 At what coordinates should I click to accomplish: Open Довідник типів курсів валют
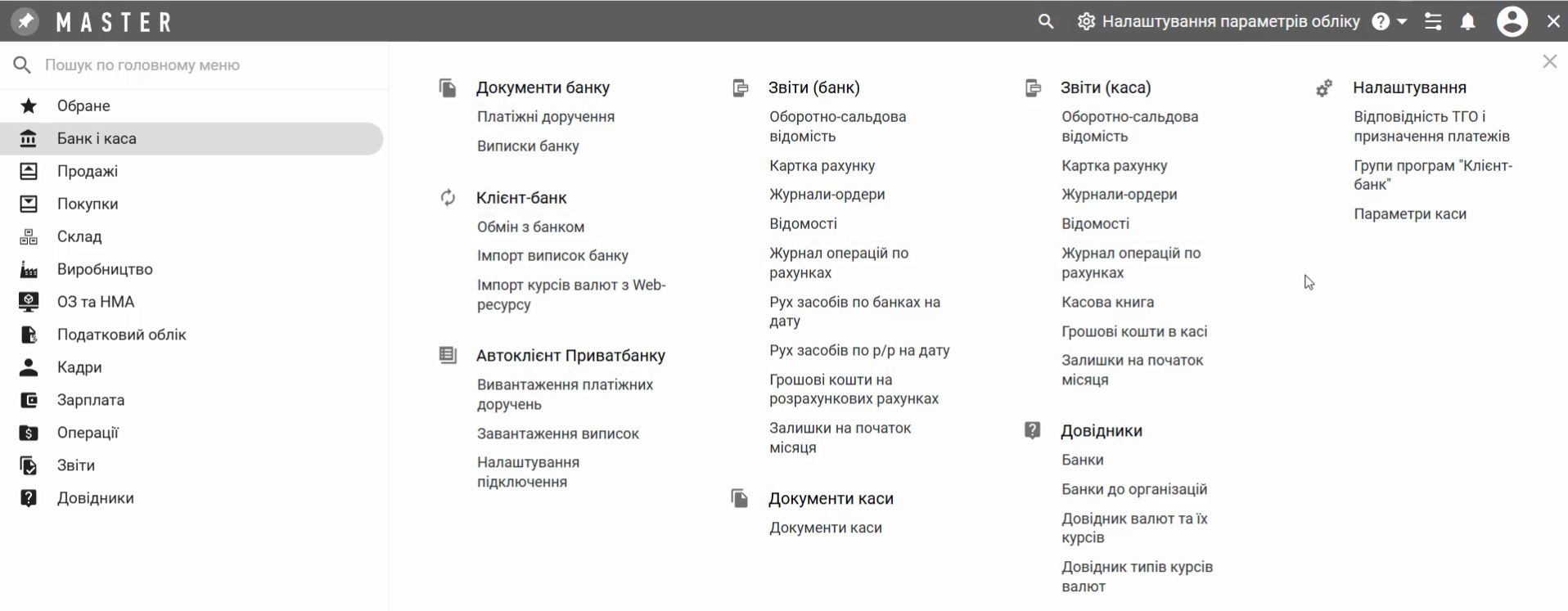[x=1137, y=577]
